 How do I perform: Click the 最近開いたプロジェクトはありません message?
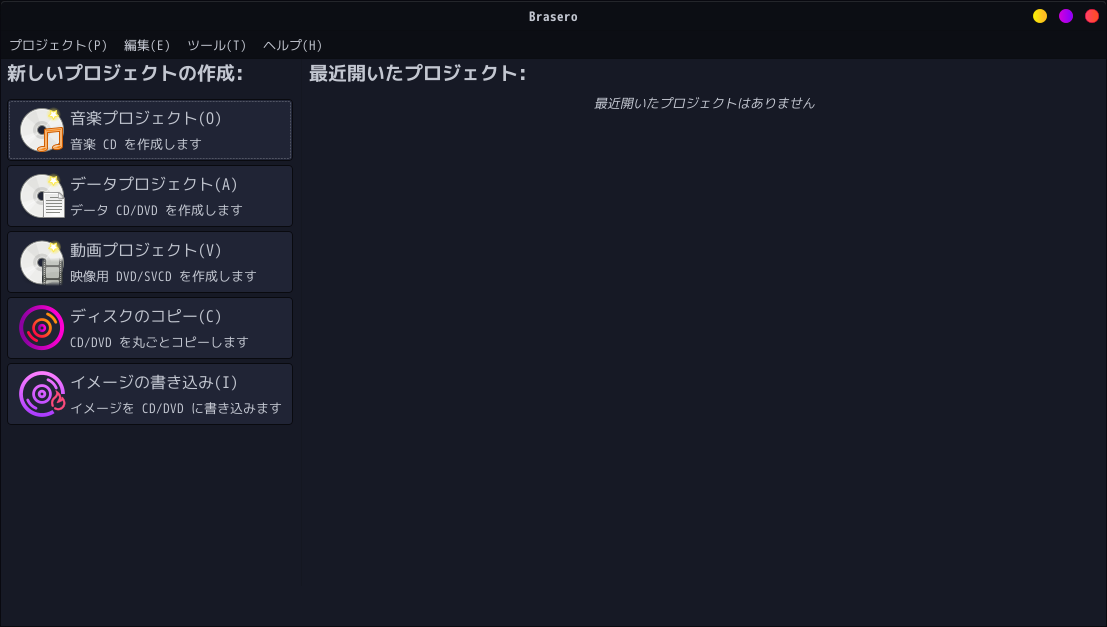[704, 103]
